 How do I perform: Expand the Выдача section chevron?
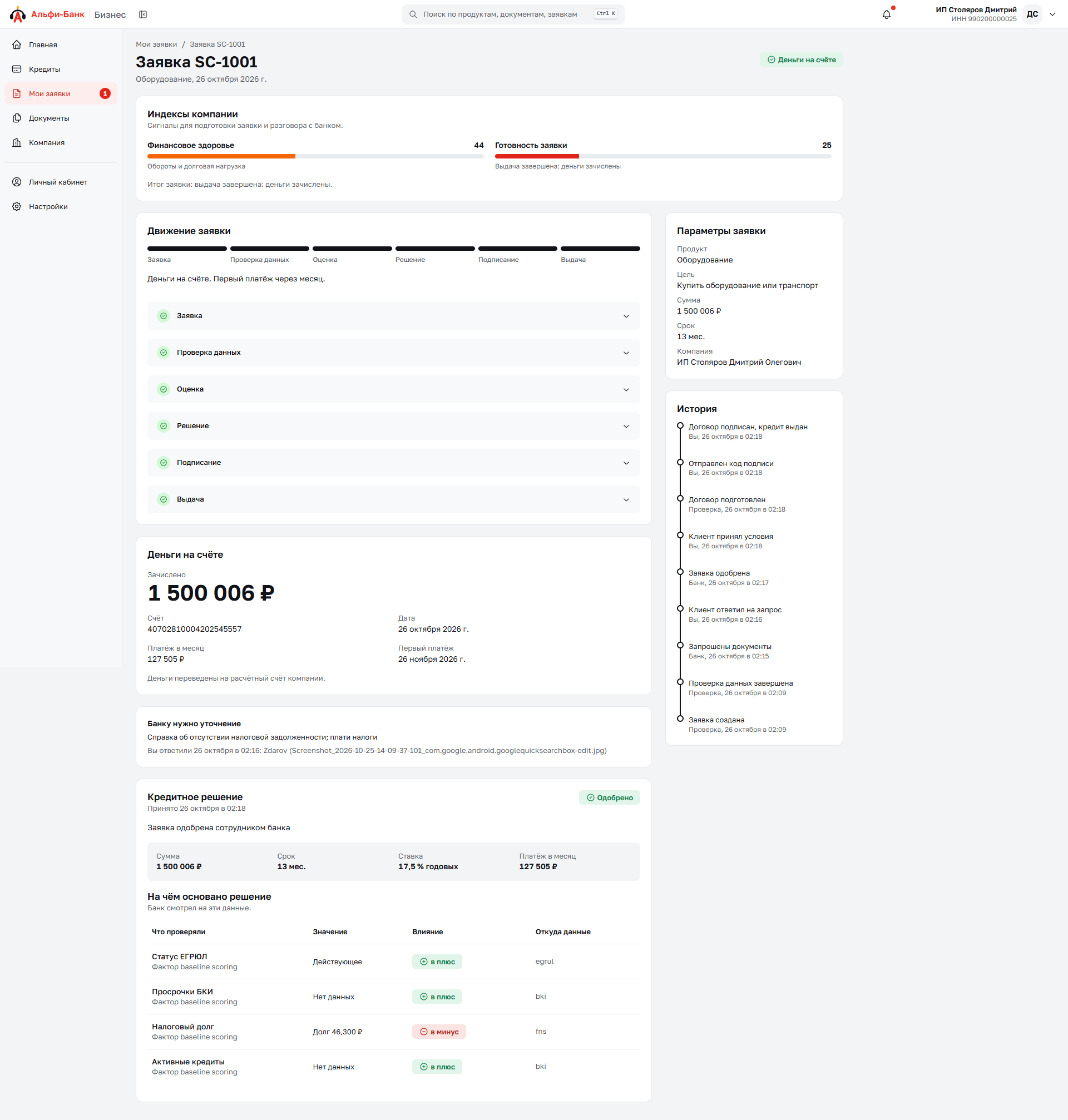tap(626, 500)
